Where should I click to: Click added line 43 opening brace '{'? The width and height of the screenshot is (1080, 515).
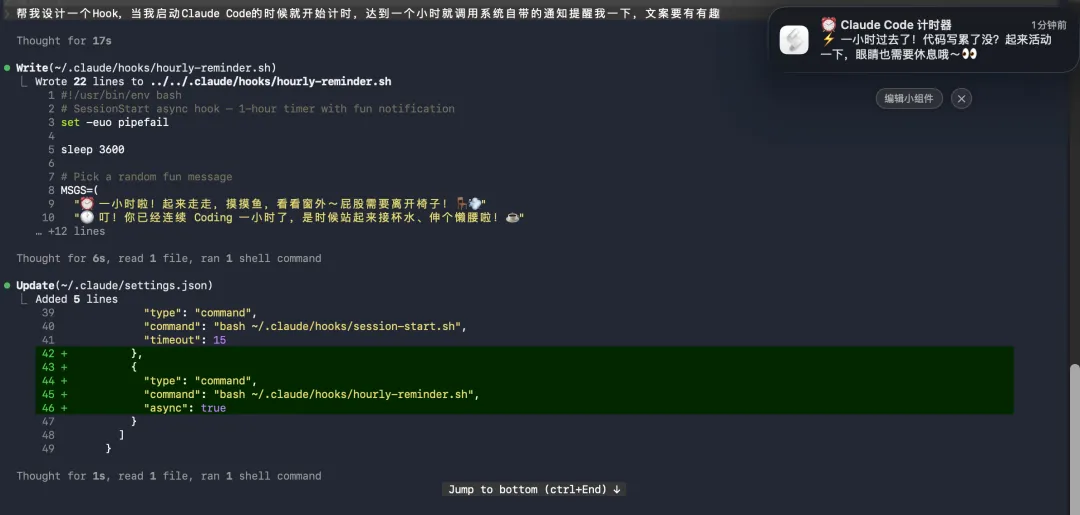coord(134,367)
